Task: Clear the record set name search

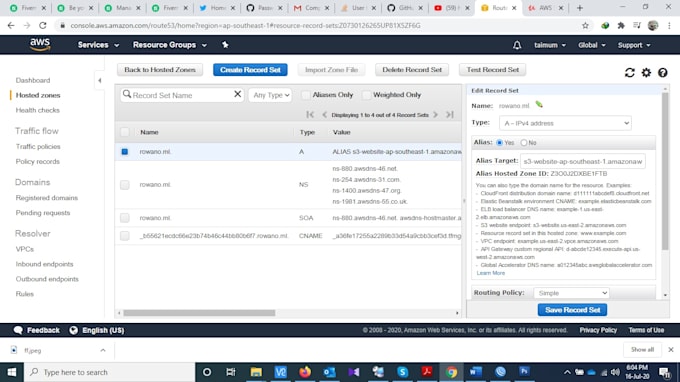Action: click(x=237, y=94)
